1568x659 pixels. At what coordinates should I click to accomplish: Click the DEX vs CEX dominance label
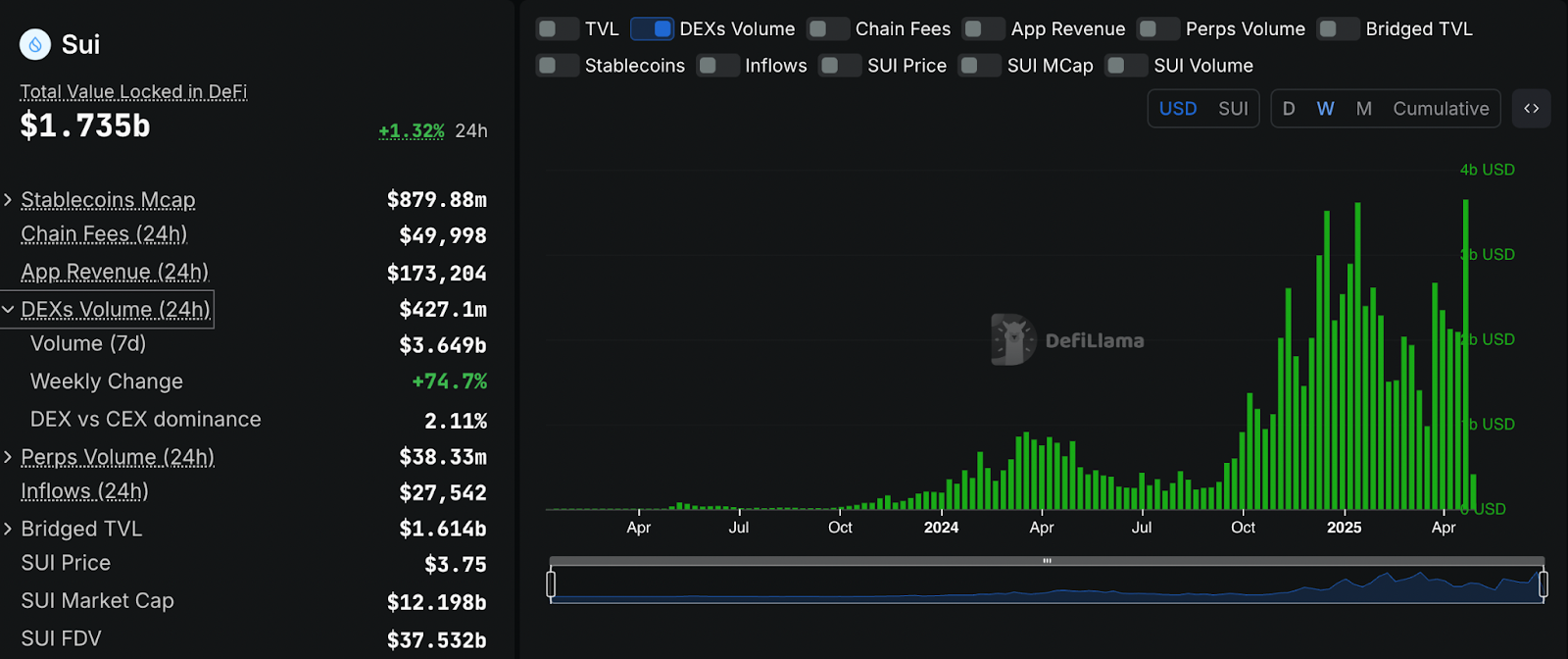(x=146, y=420)
